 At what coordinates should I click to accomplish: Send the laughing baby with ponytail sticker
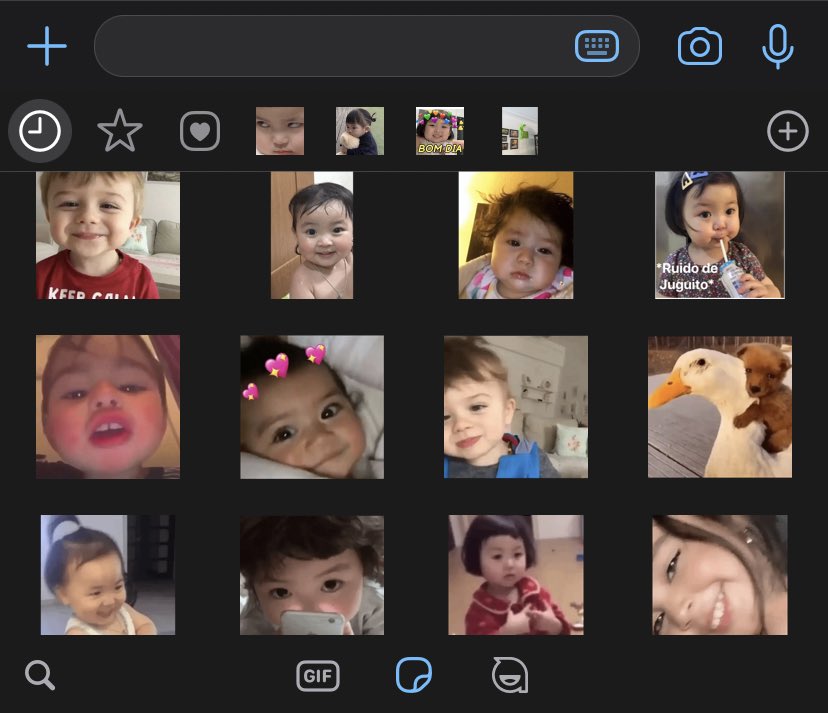(108, 575)
